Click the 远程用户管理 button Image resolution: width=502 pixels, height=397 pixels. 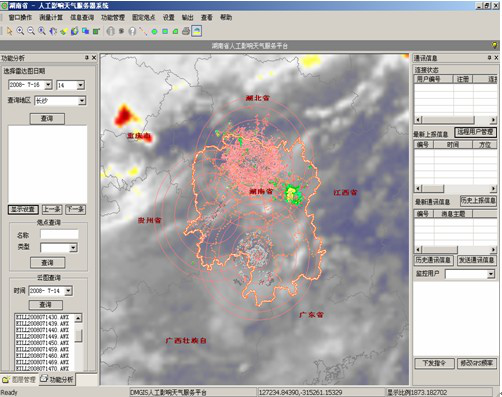point(476,132)
